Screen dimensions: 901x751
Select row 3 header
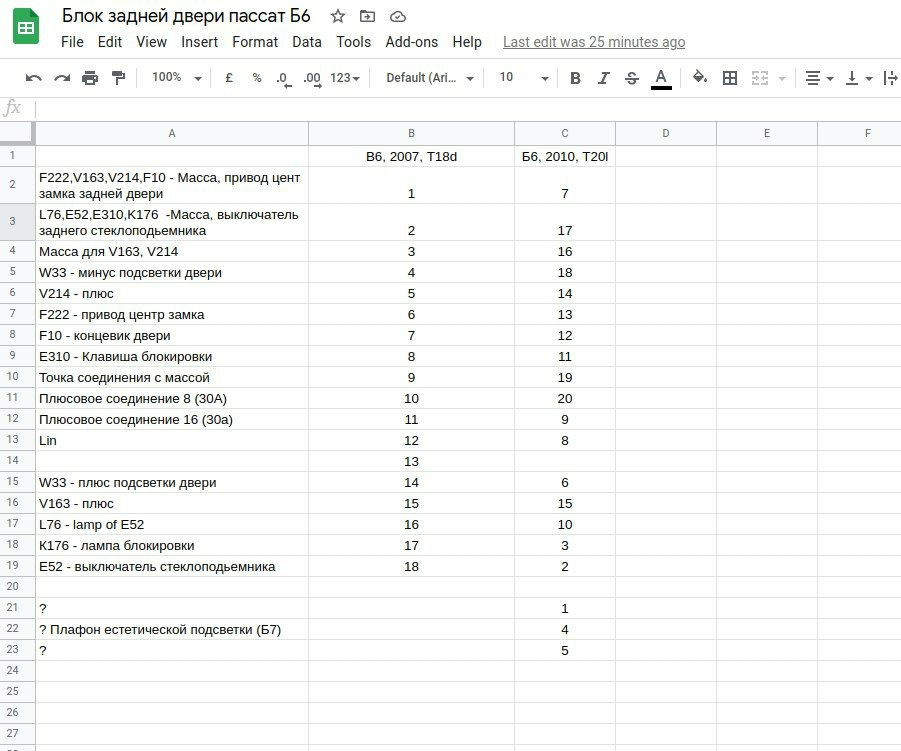pyautogui.click(x=17, y=222)
